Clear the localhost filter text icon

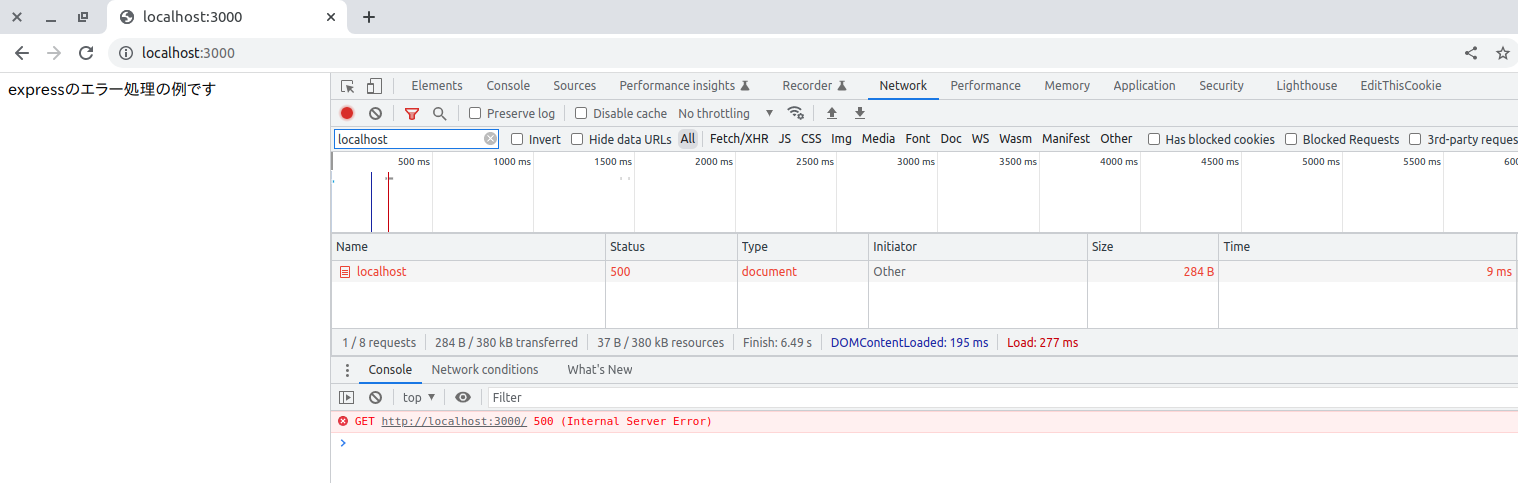click(490, 139)
